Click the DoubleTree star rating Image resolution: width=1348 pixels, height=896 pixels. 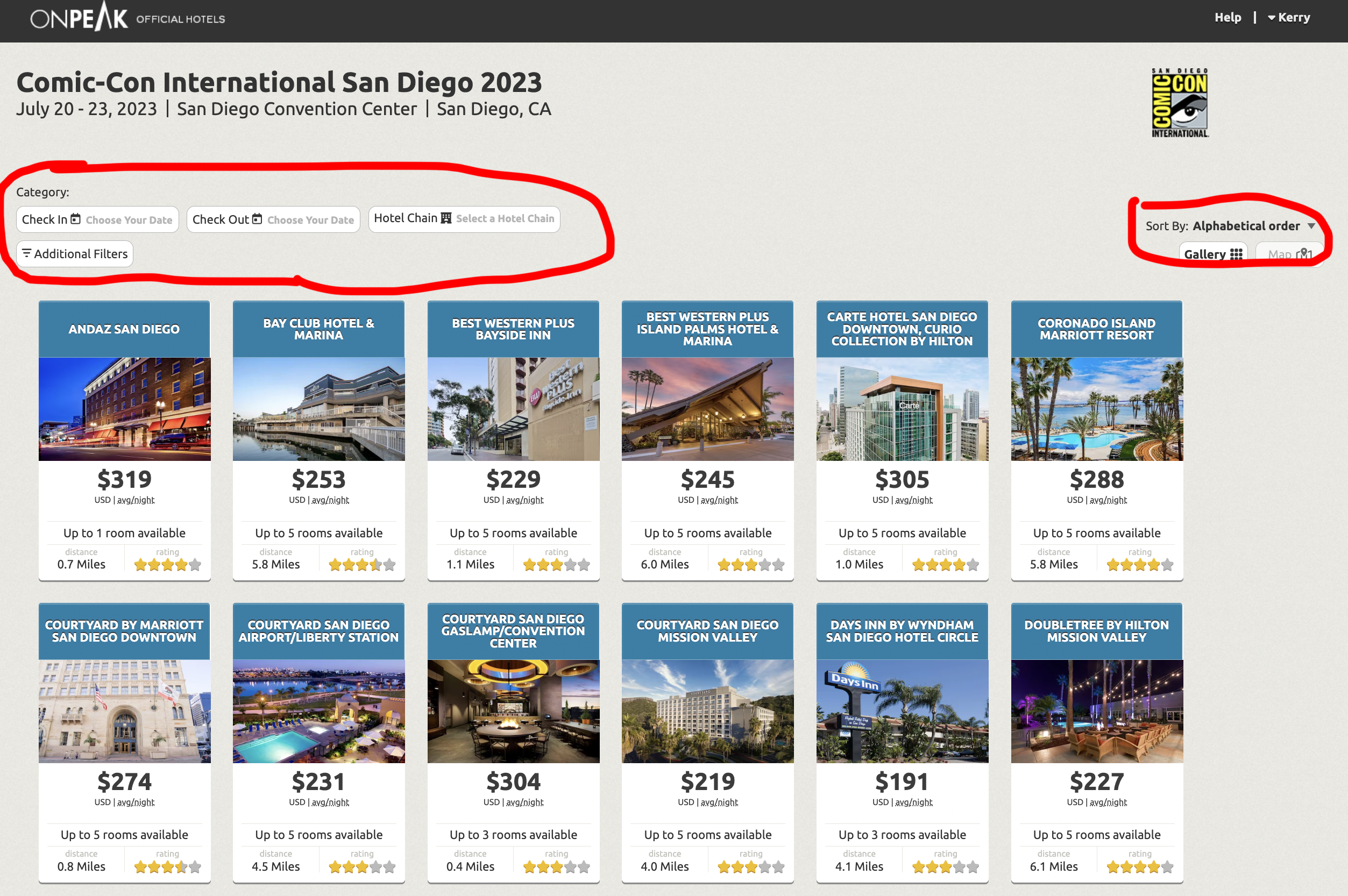[x=1140, y=867]
